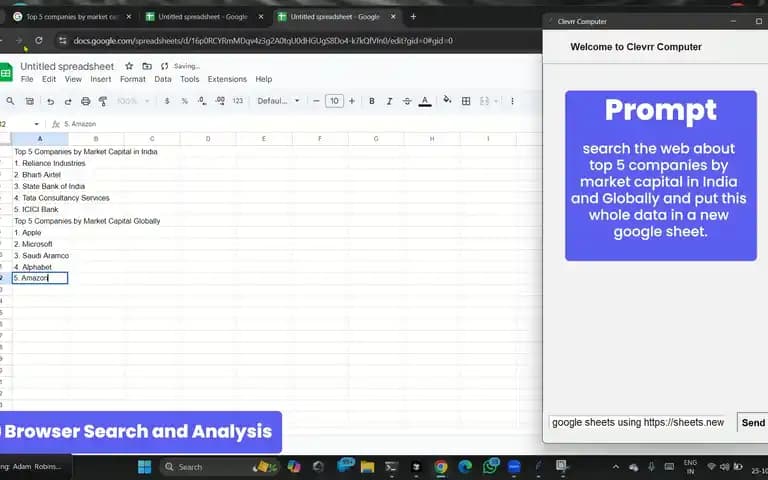This screenshot has height=480, width=768.
Task: Open the Extensions menu
Action: (227, 79)
